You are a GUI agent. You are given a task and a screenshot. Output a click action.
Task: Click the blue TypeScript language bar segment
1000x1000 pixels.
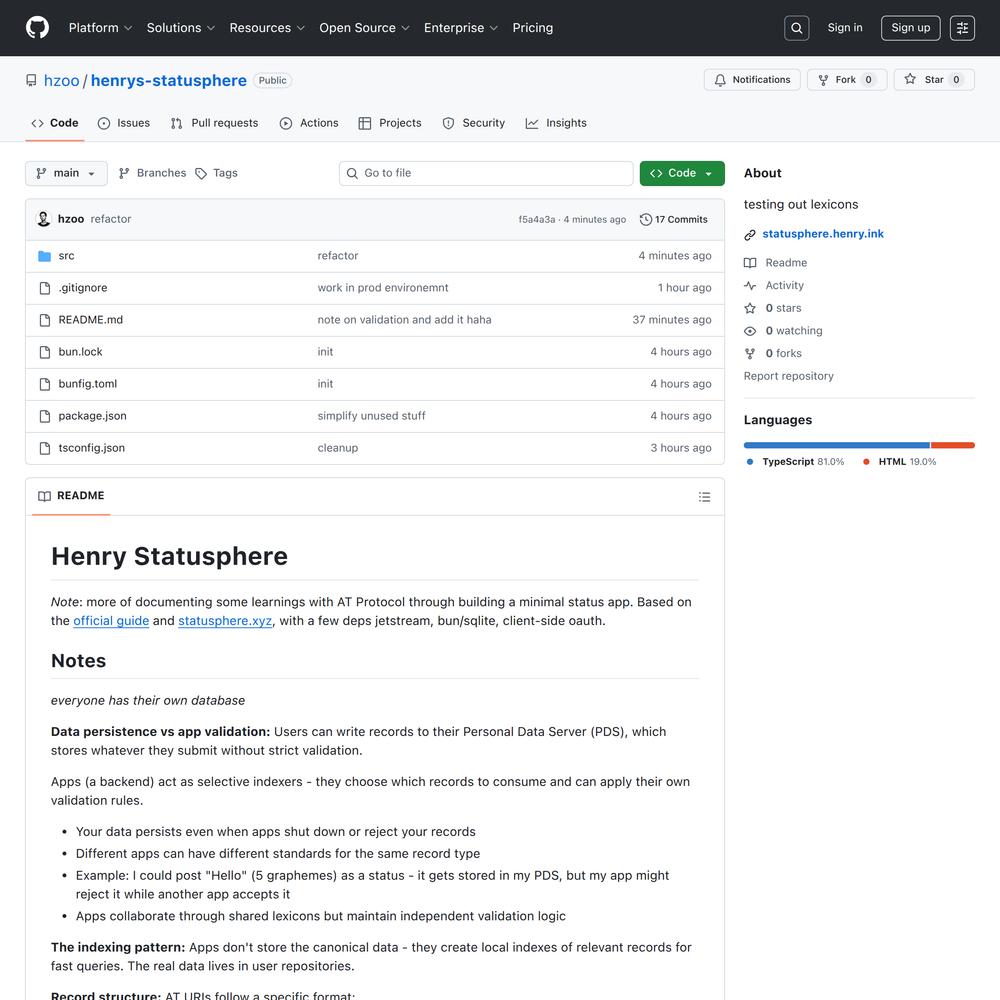point(837,445)
